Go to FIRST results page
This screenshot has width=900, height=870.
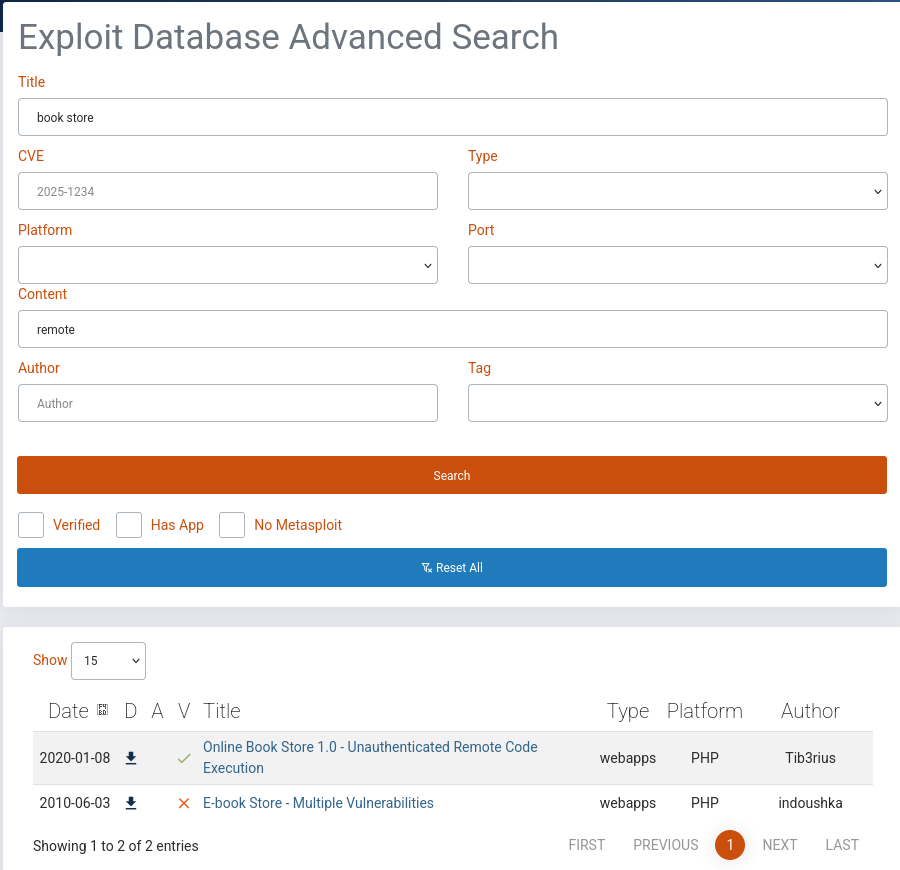click(587, 845)
